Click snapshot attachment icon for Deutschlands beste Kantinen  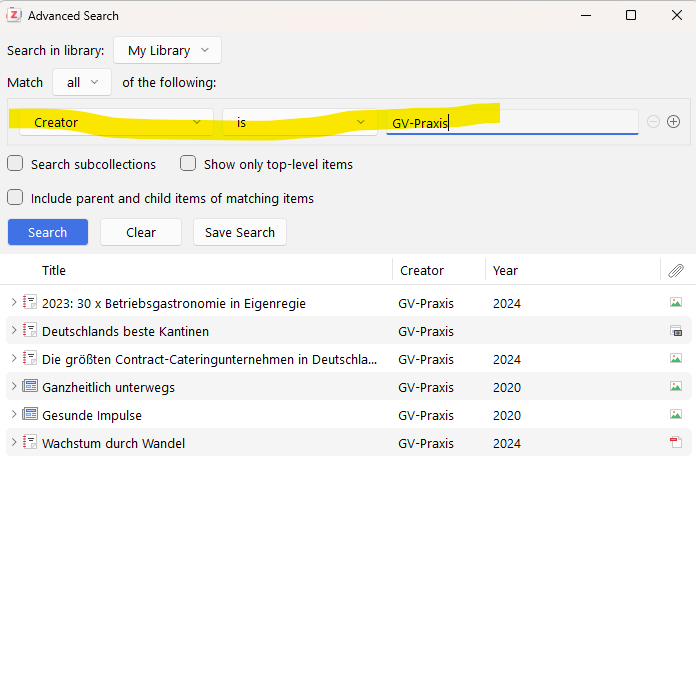point(676,331)
